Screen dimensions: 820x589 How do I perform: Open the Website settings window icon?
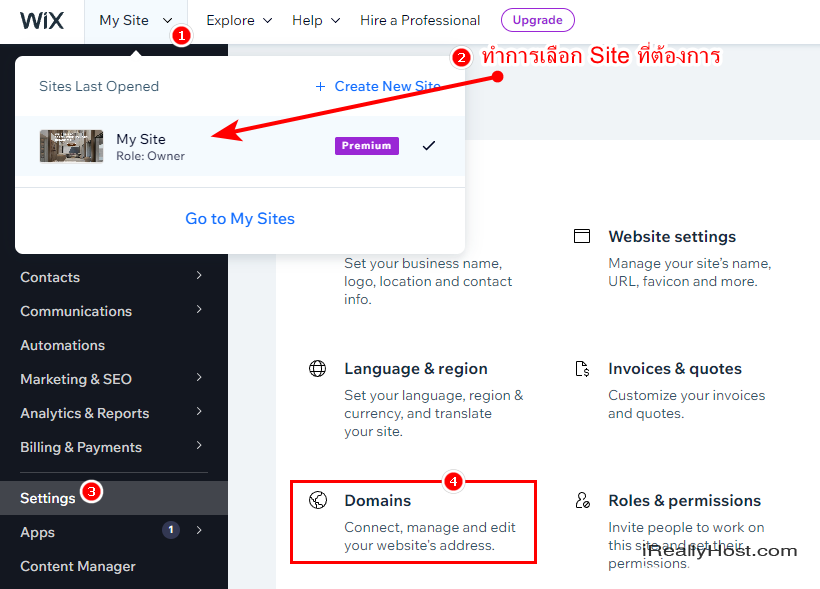click(x=582, y=236)
